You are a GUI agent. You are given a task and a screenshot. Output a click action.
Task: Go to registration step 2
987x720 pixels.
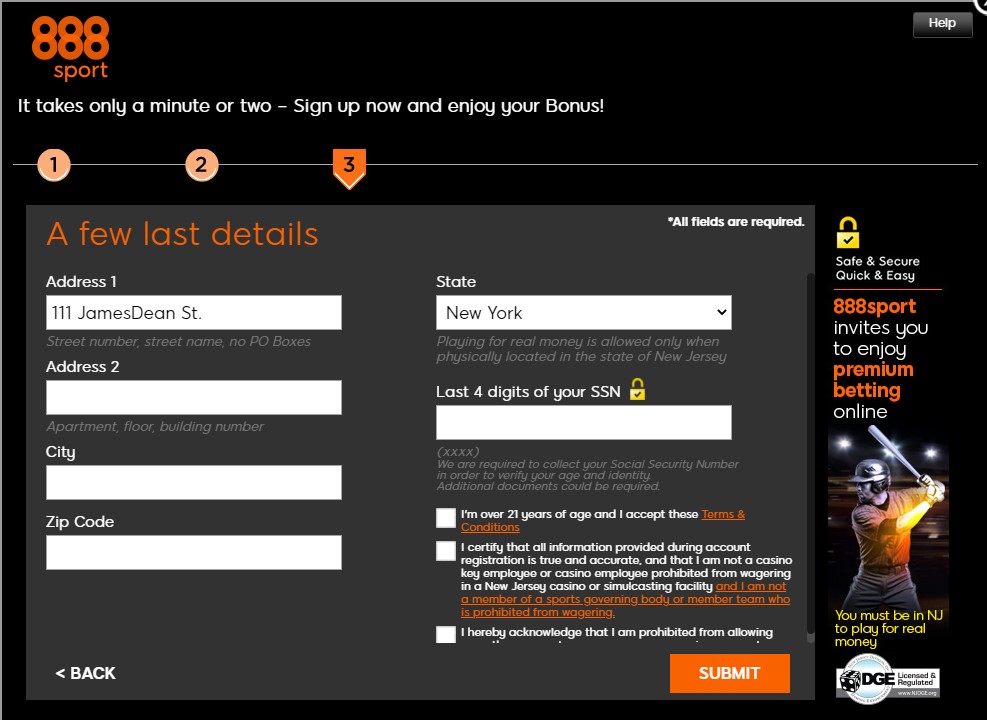click(201, 165)
